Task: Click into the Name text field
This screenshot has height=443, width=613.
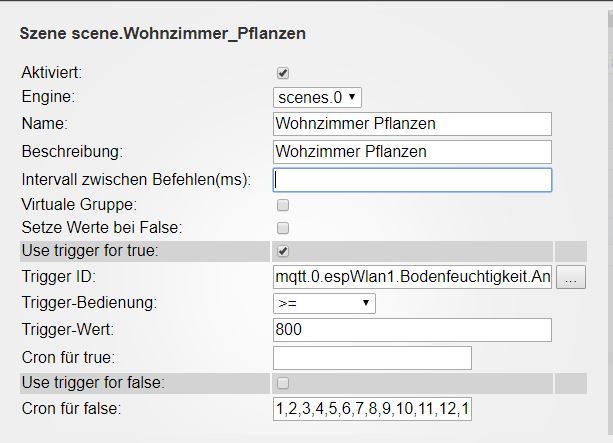Action: (412, 123)
